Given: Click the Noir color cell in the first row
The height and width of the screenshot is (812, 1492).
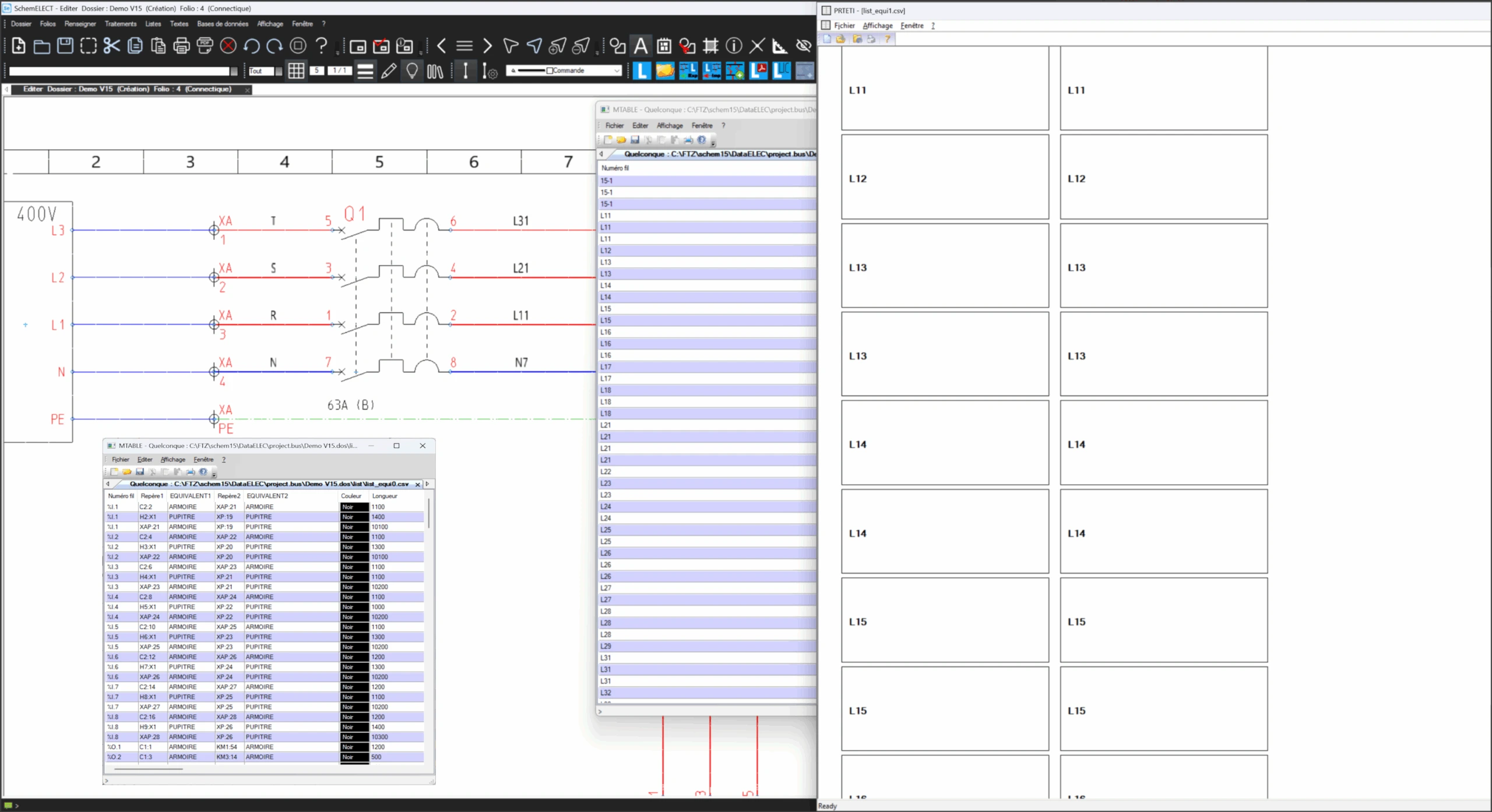Looking at the screenshot, I should [354, 507].
